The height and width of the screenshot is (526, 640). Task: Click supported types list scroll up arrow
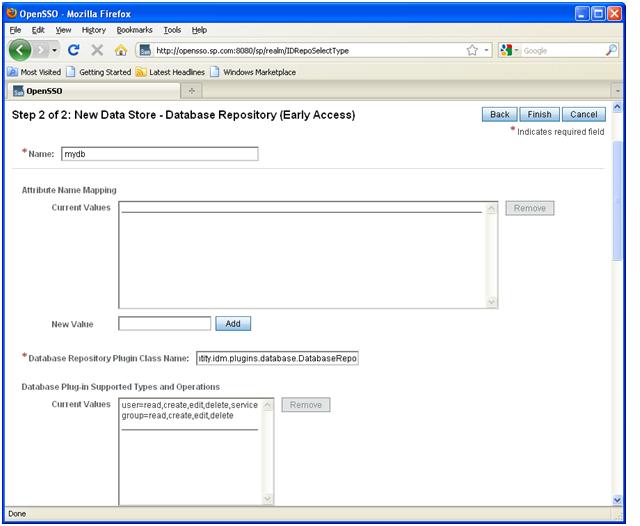tap(268, 405)
